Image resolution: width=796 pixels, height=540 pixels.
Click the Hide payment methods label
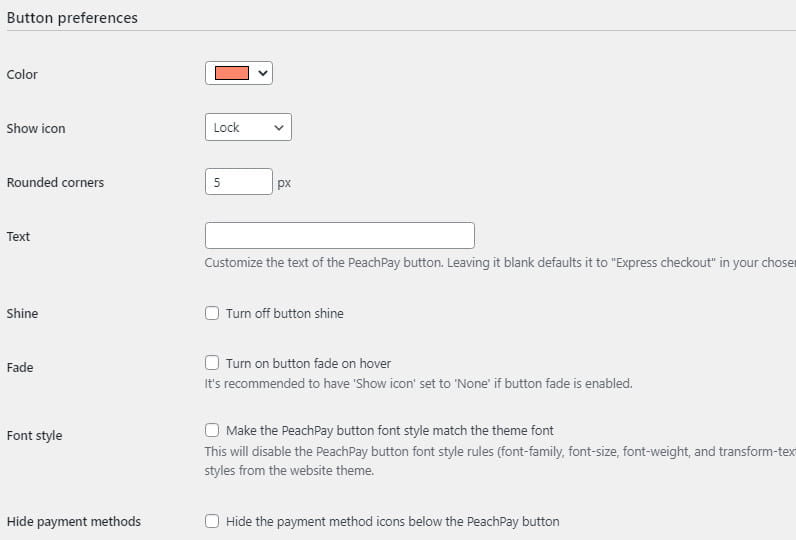(74, 521)
